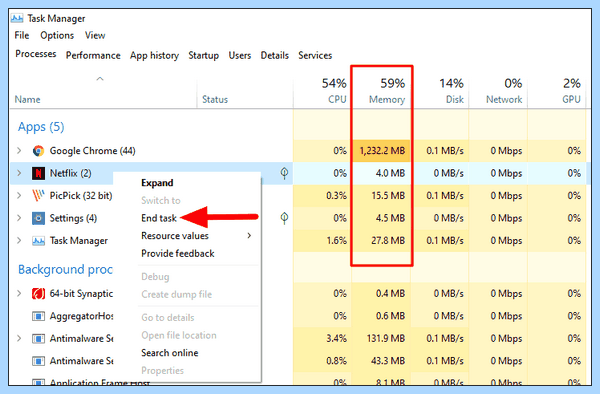Viewport: 600px width, 394px height.
Task: Choose End task in context menu
Action: click(159, 218)
